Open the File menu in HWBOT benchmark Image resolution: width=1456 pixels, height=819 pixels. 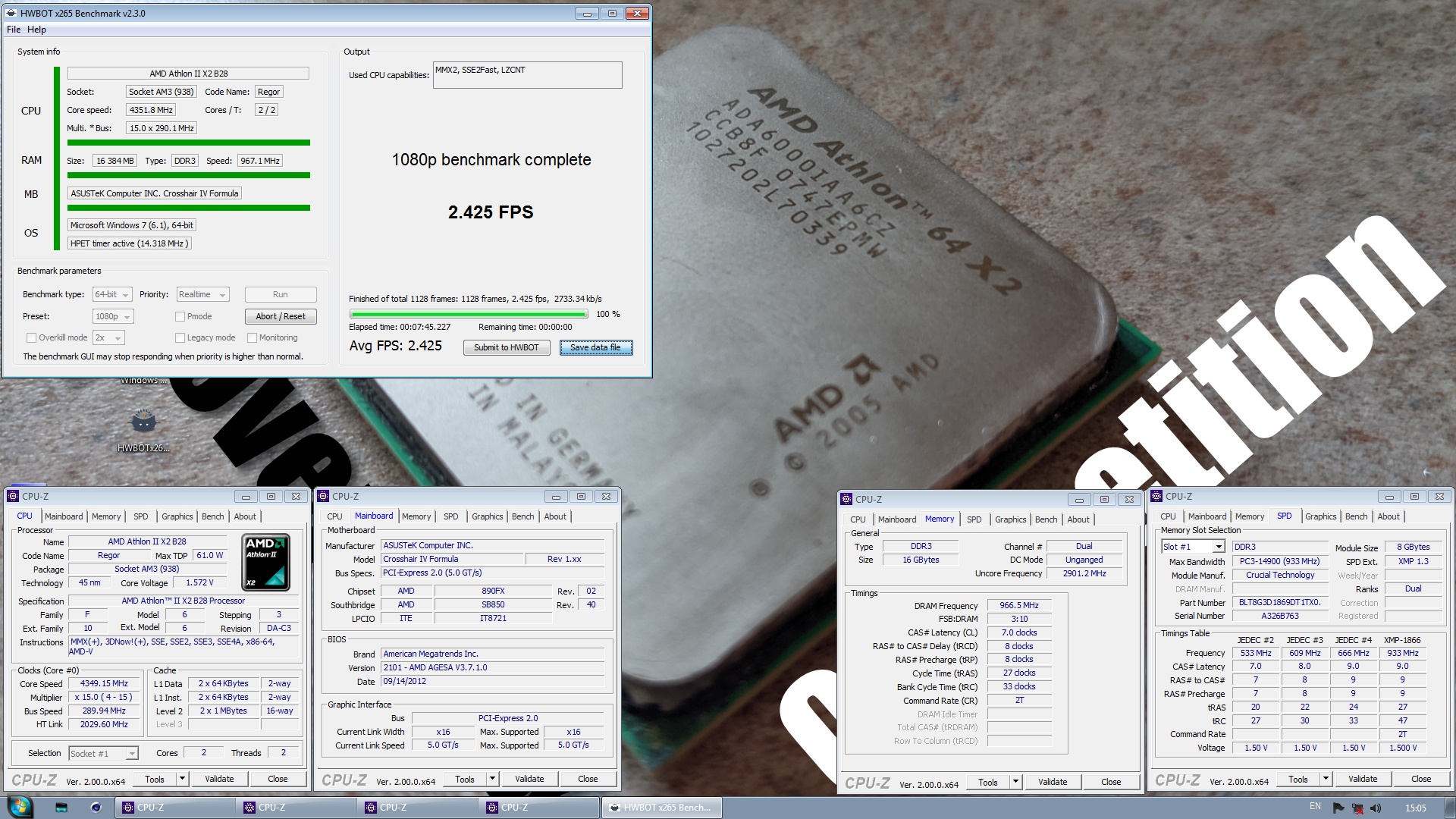click(14, 30)
